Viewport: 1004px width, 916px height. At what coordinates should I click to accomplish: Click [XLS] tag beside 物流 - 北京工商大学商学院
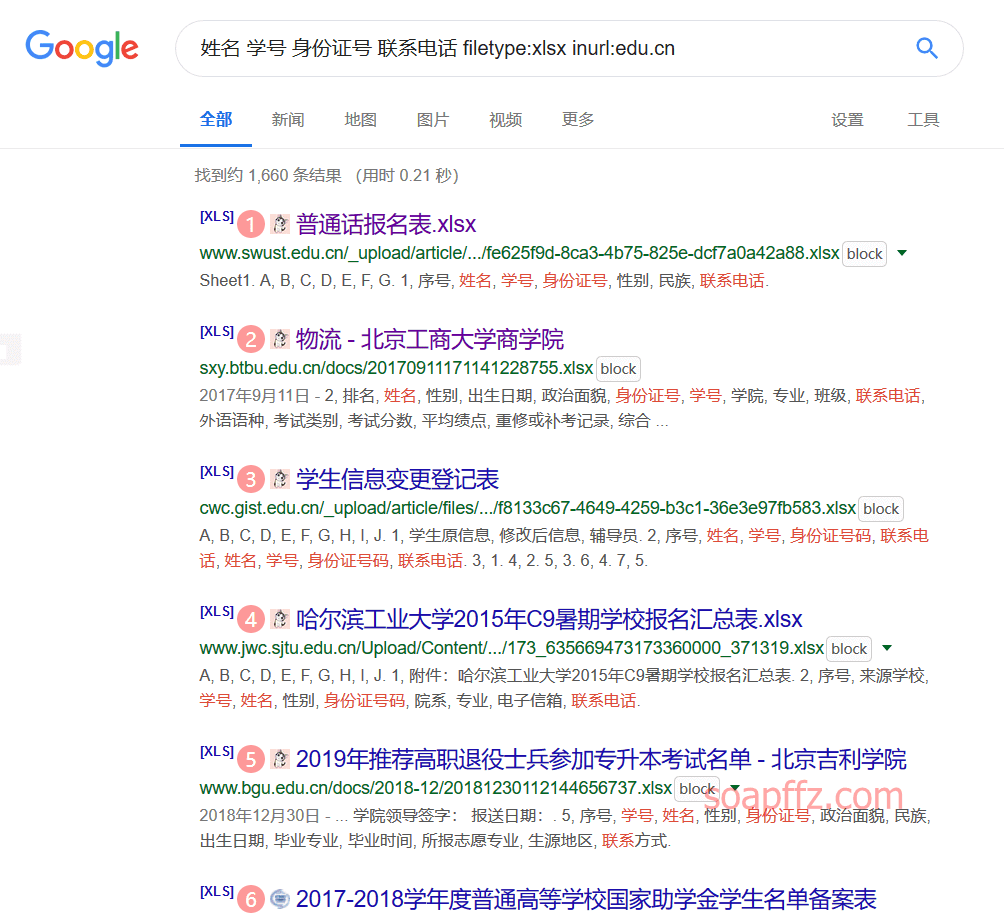(216, 332)
